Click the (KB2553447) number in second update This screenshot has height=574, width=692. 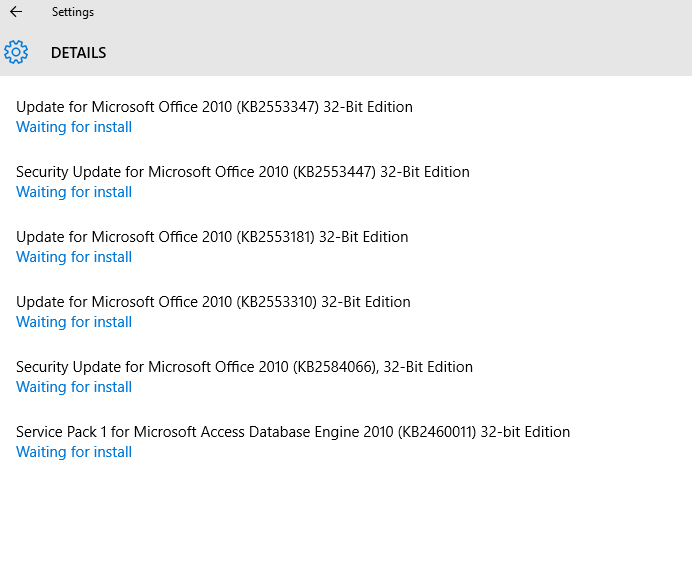[x=335, y=172]
